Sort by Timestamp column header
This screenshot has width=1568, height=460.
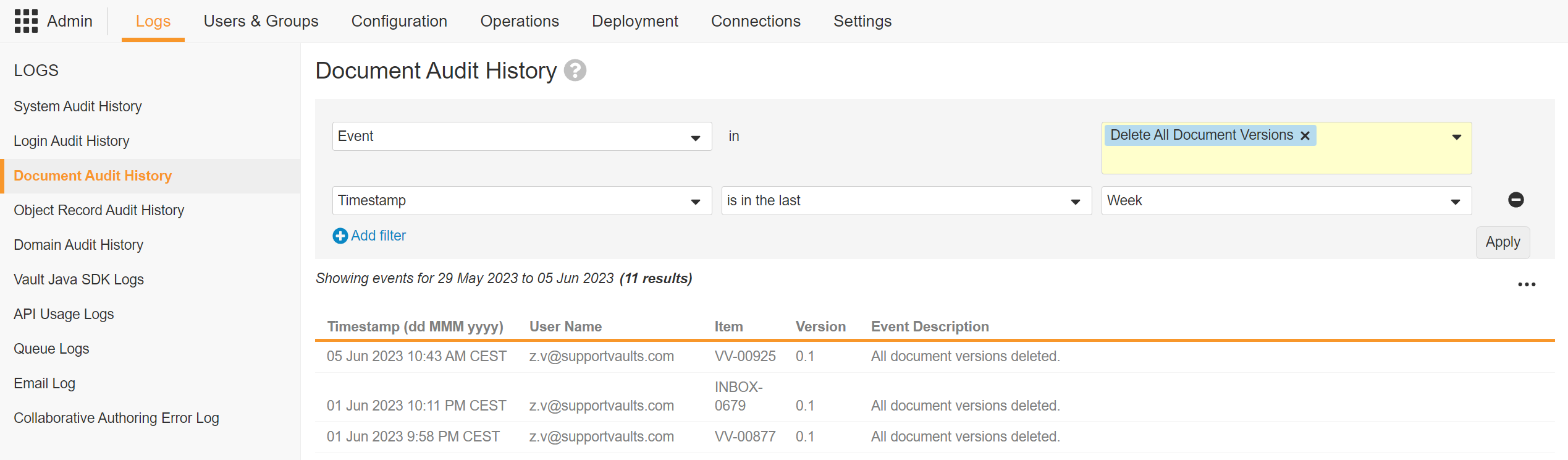pyautogui.click(x=415, y=326)
